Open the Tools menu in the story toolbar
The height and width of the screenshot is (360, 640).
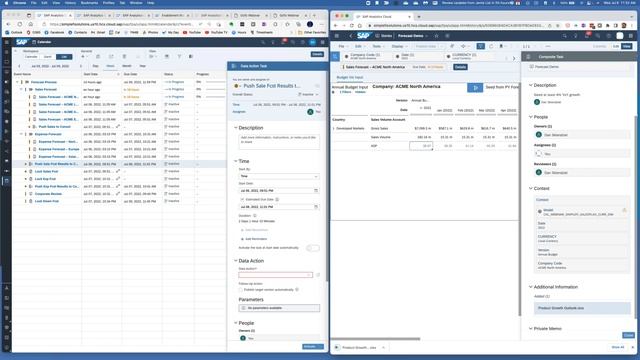coord(378,47)
